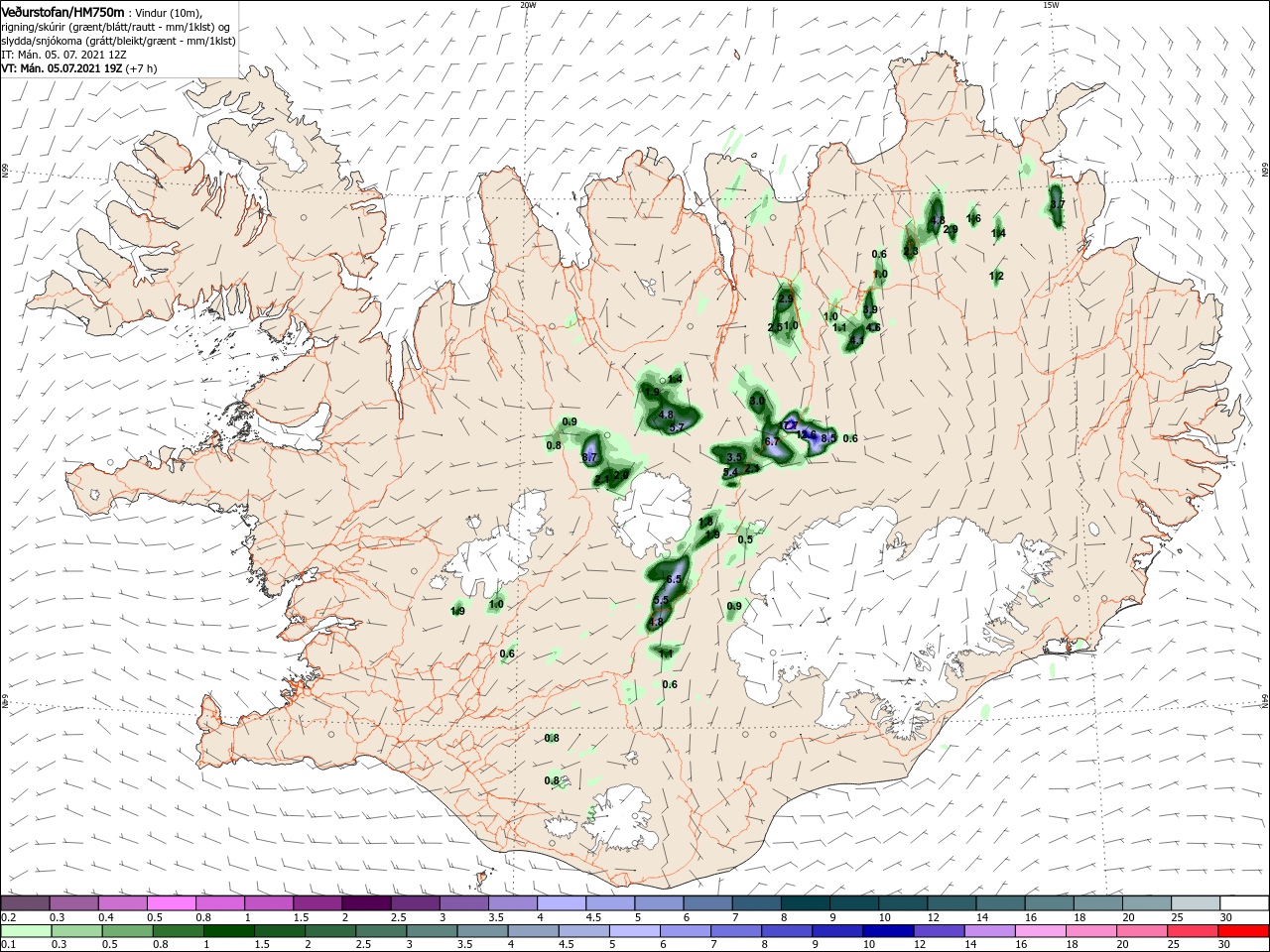Click the 'rigning/skúrir' legend description line

[115, 27]
